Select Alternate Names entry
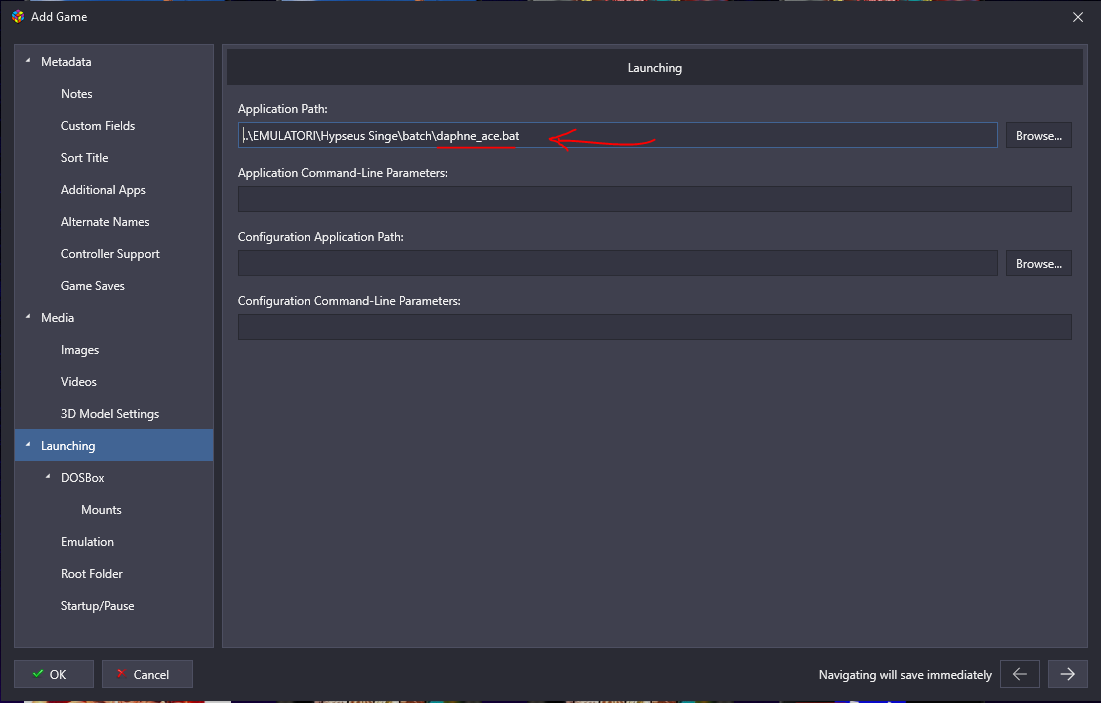Screen dimensions: 1101x703 pos(105,222)
